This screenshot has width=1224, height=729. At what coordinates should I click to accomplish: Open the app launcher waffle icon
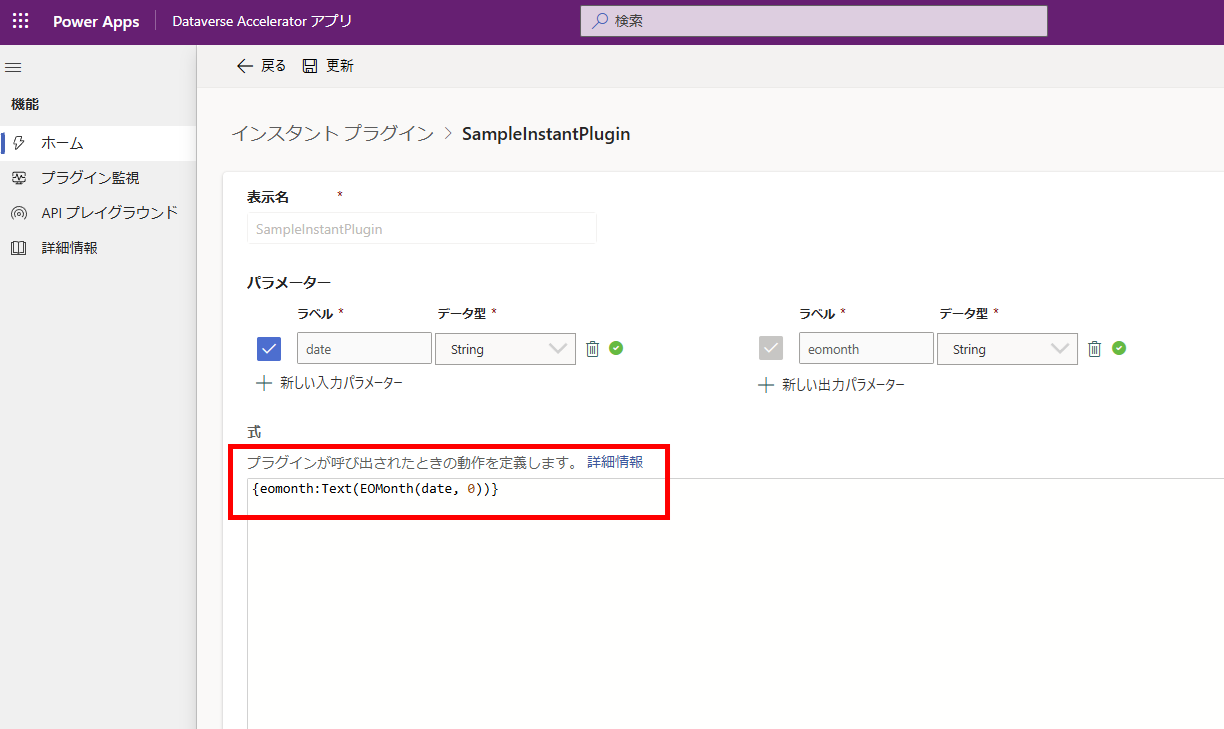pyautogui.click(x=20, y=21)
